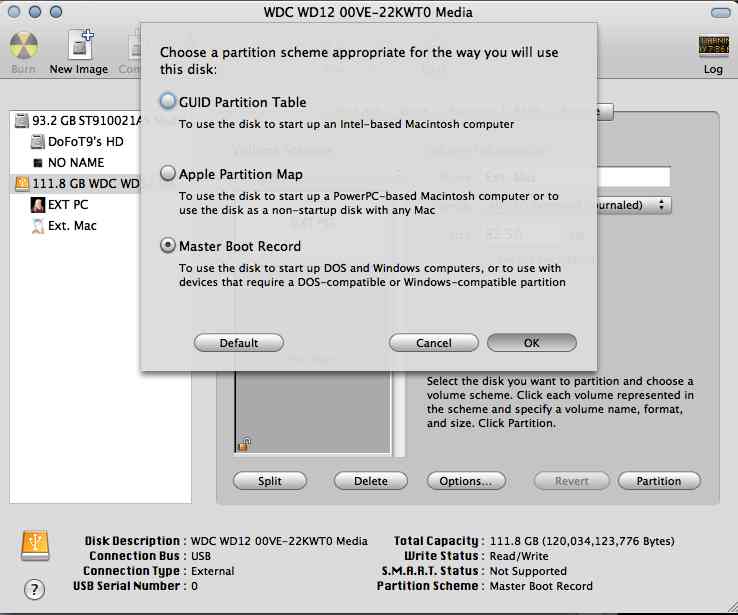Choose GUID Partition Table option
This screenshot has height=615, width=738.
coord(168,101)
